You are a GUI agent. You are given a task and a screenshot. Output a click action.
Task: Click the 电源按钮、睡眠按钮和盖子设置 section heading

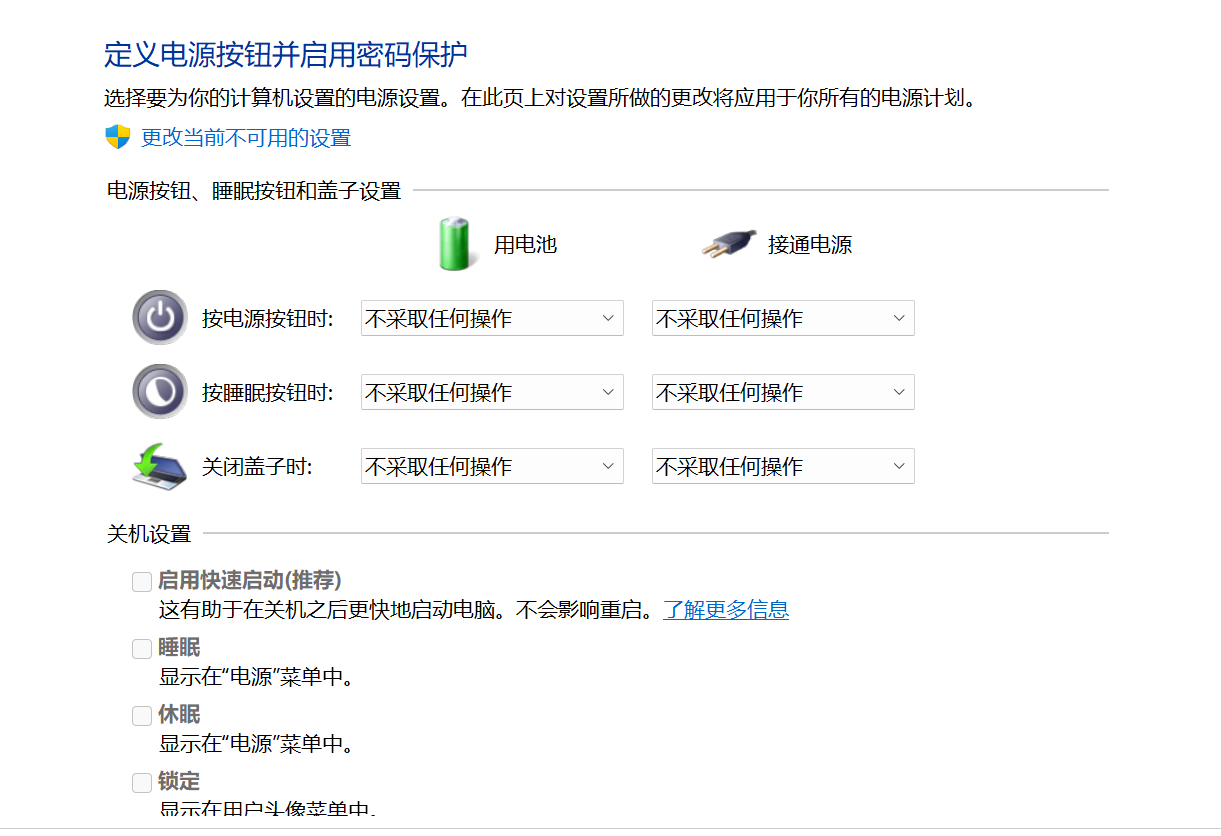[252, 189]
